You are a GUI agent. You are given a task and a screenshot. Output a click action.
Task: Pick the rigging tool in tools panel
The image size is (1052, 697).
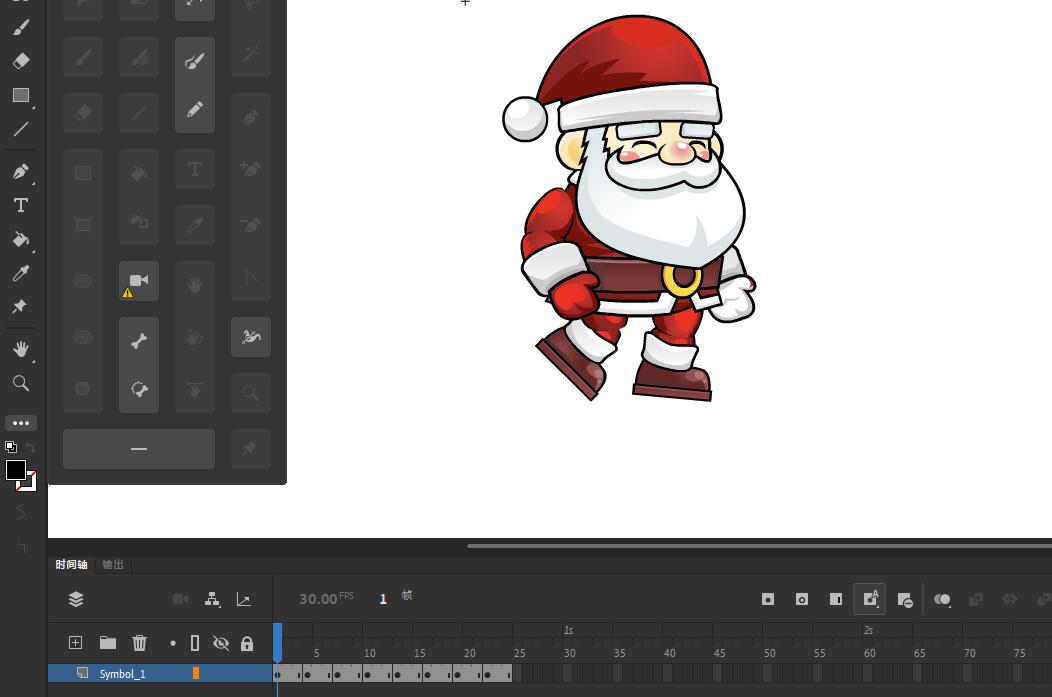[x=250, y=337]
